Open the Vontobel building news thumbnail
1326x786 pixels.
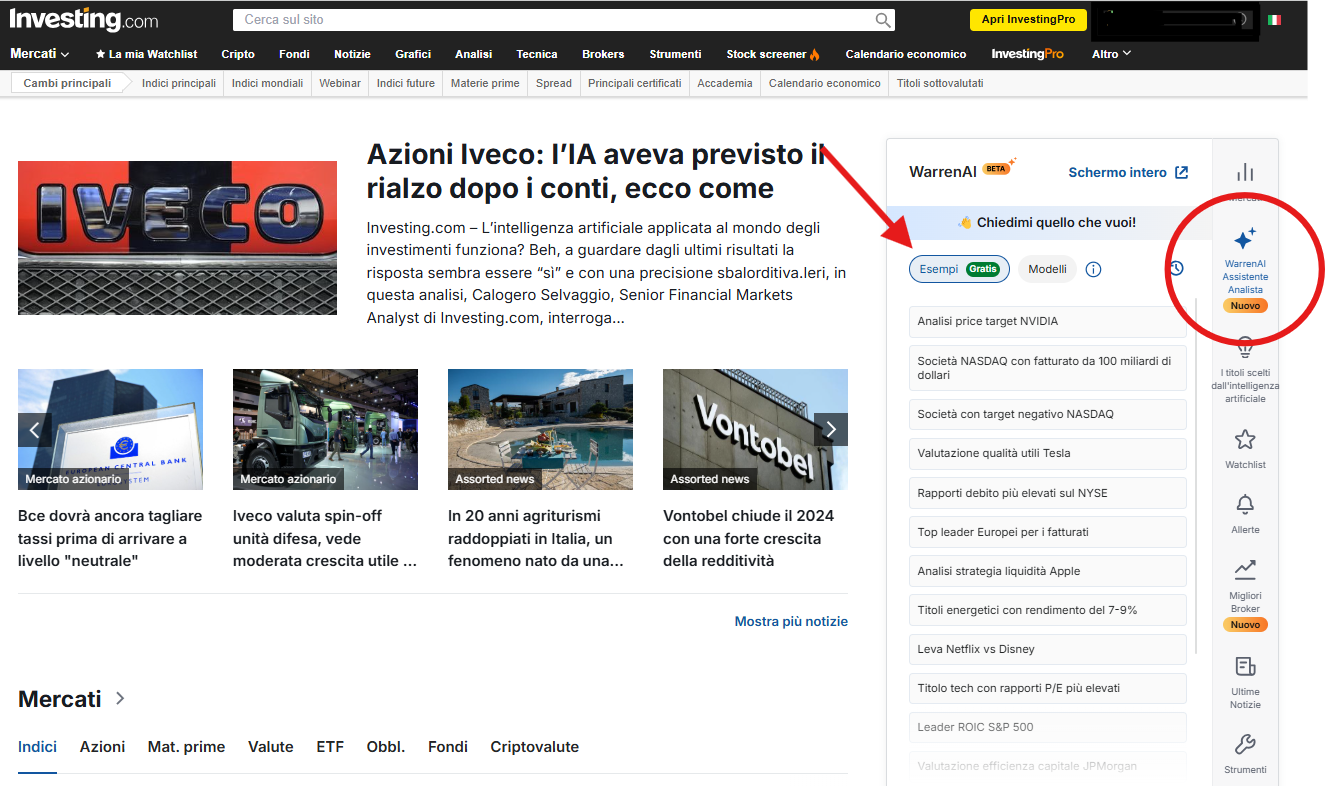[755, 429]
